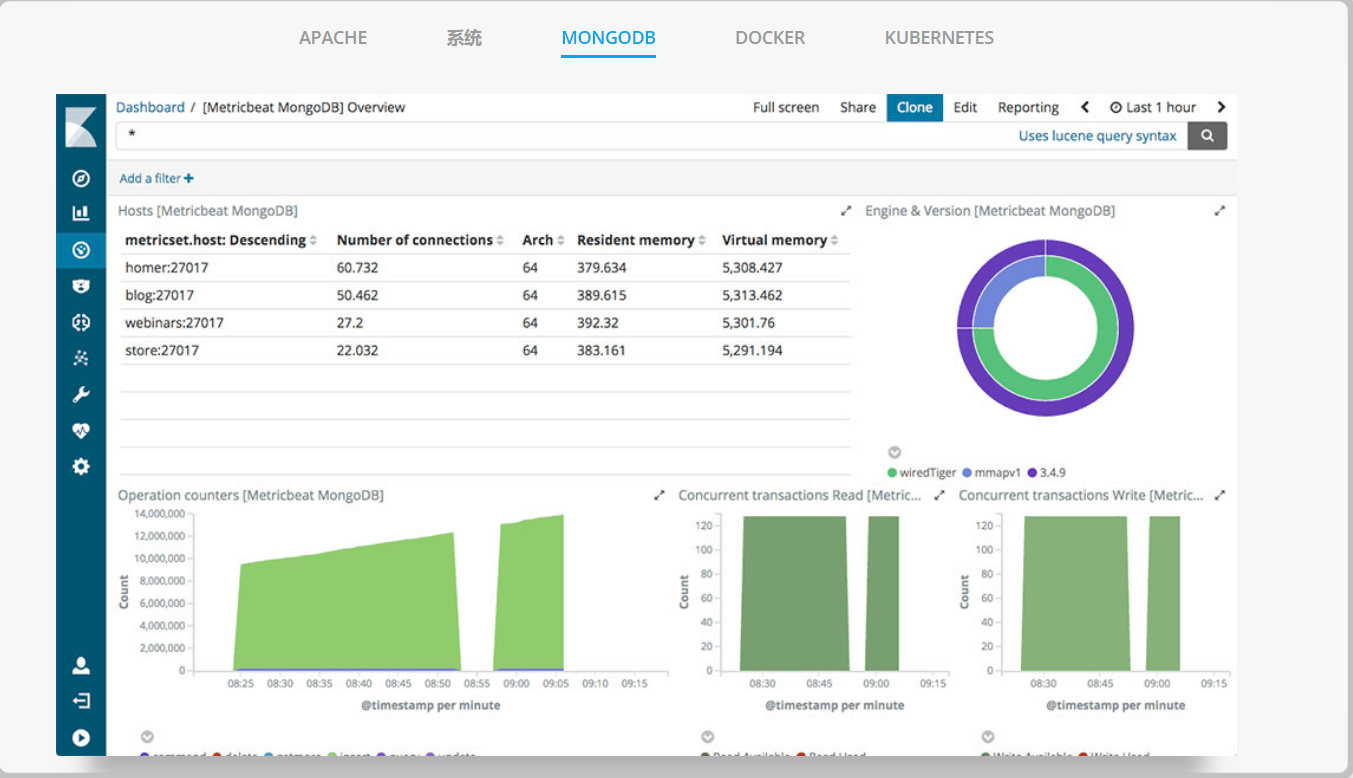Open Management gear icon in sidebar
This screenshot has width=1353, height=778.
tap(81, 466)
